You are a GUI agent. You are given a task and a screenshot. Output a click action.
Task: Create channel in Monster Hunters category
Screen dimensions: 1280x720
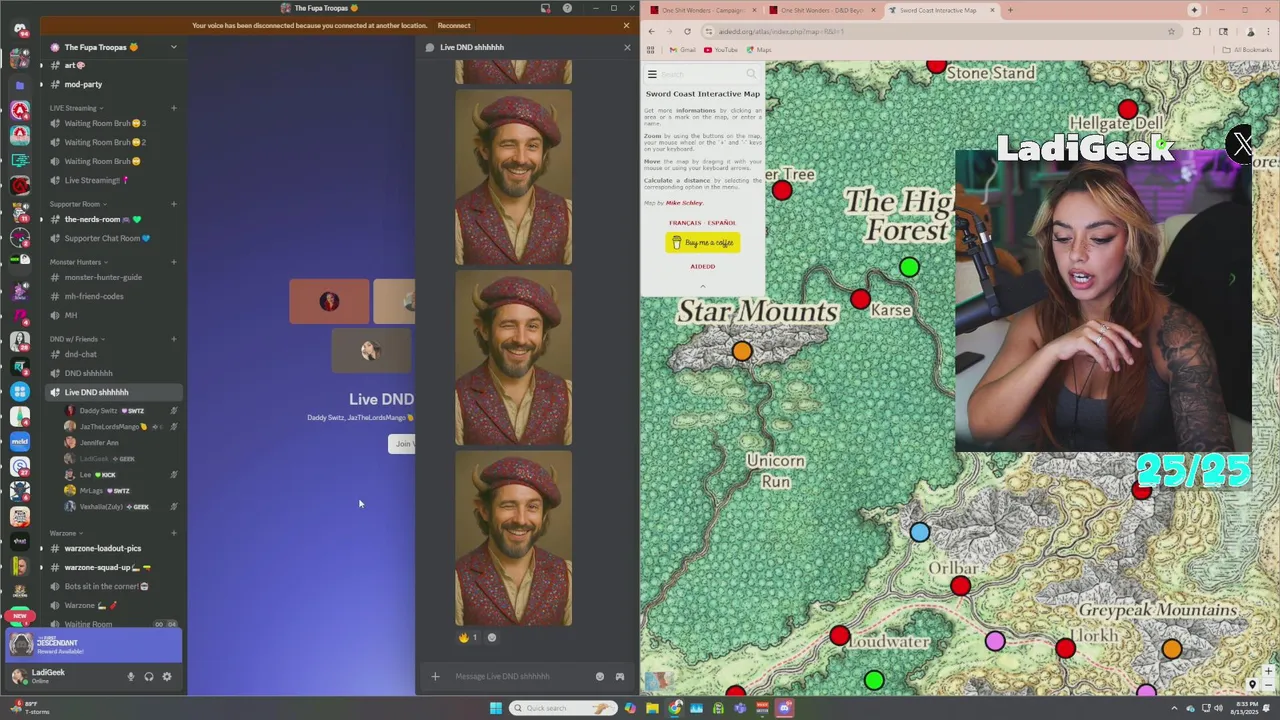coord(174,262)
